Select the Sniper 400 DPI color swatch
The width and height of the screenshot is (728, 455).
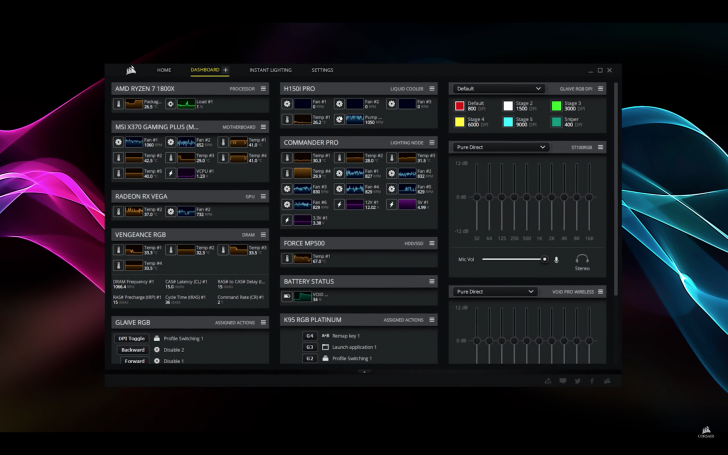[x=557, y=122]
